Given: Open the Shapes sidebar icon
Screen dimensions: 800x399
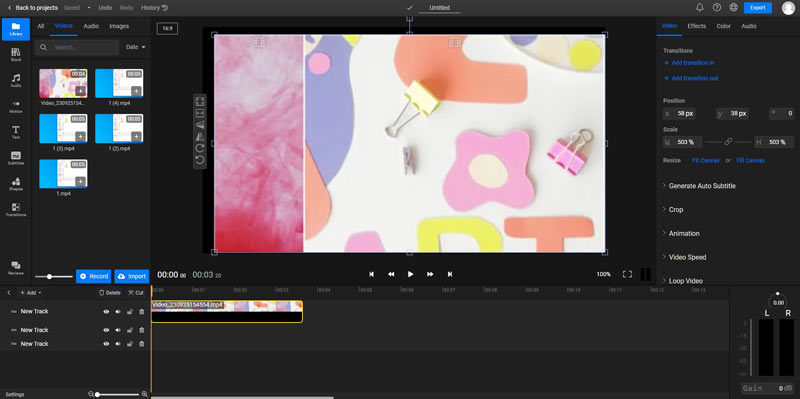Looking at the screenshot, I should click(x=16, y=184).
